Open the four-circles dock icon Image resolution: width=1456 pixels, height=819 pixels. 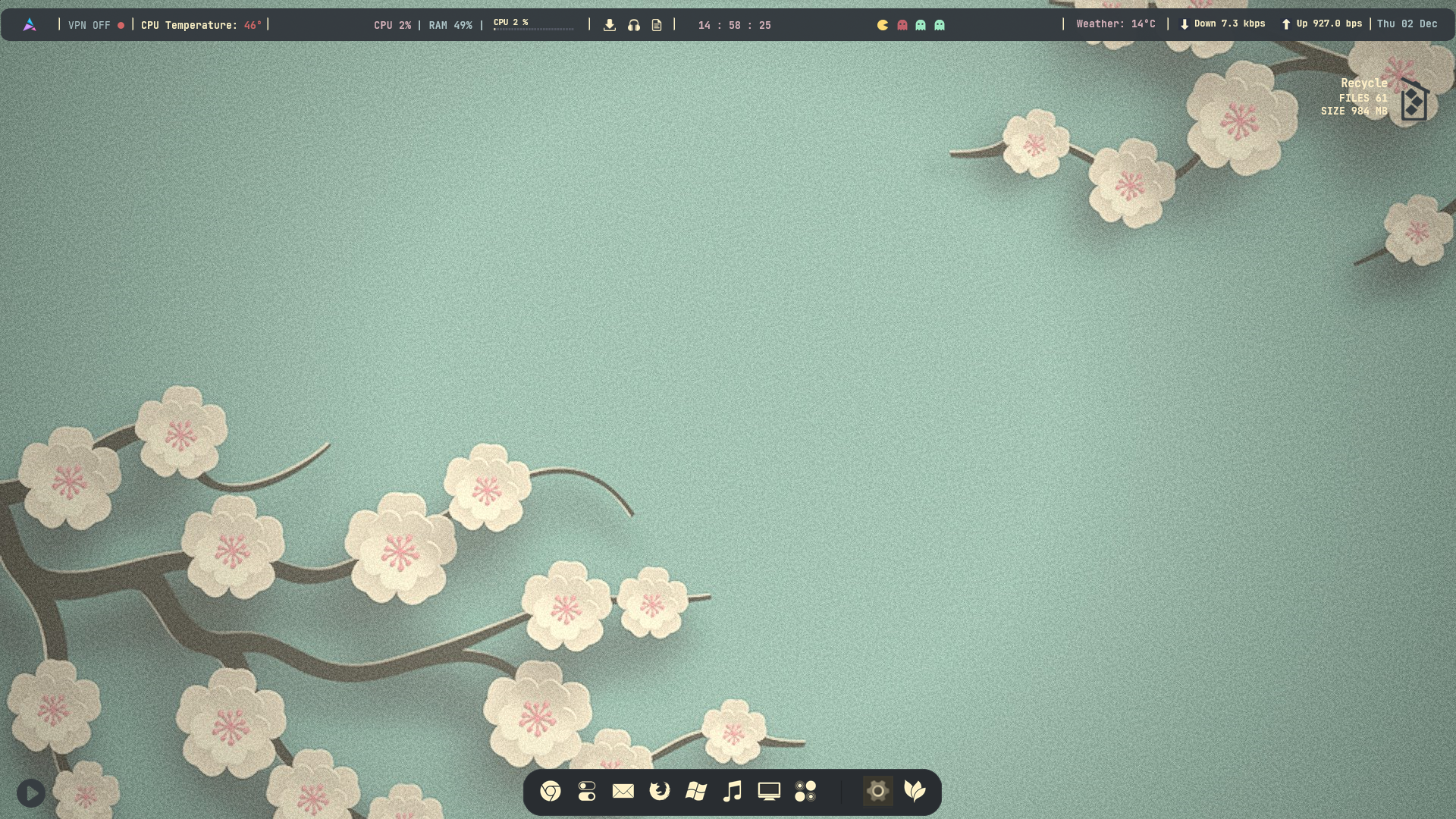tap(805, 792)
